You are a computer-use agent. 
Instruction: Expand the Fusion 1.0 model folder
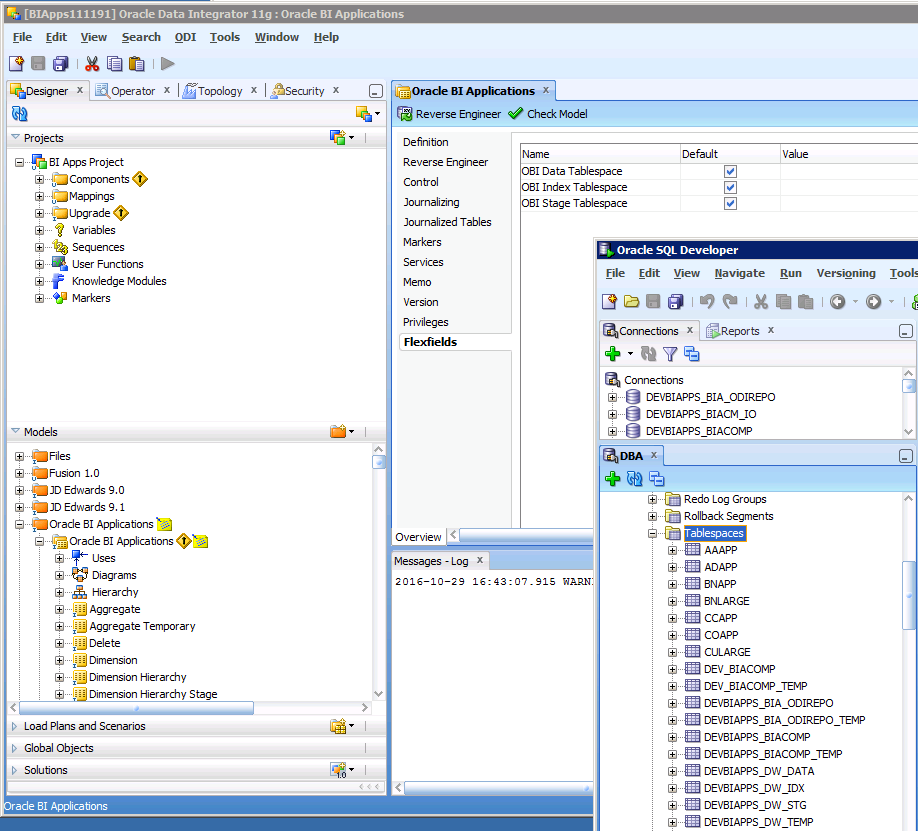tap(19, 473)
